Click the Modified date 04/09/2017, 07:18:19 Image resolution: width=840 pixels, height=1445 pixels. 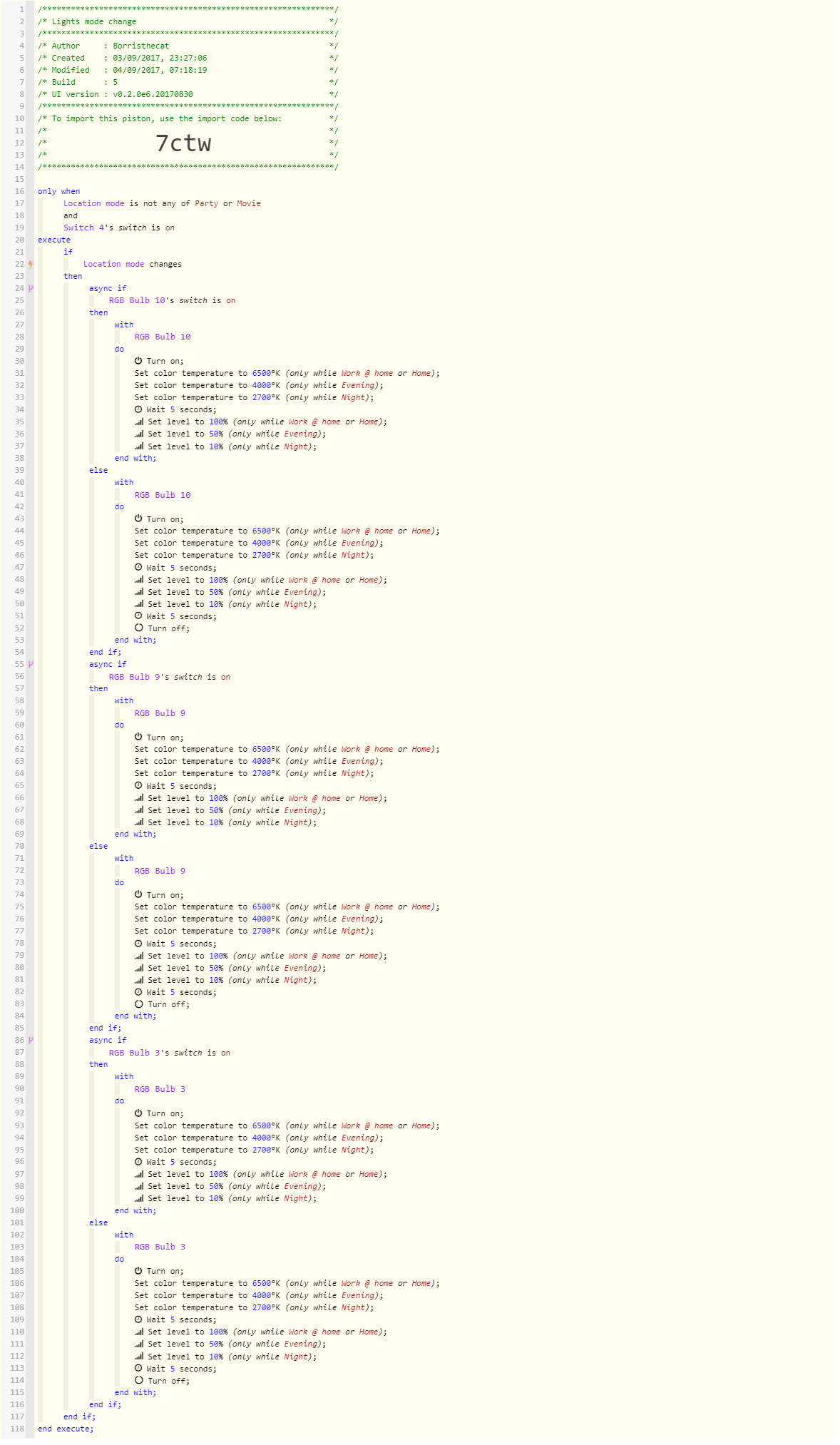pyautogui.click(x=160, y=70)
